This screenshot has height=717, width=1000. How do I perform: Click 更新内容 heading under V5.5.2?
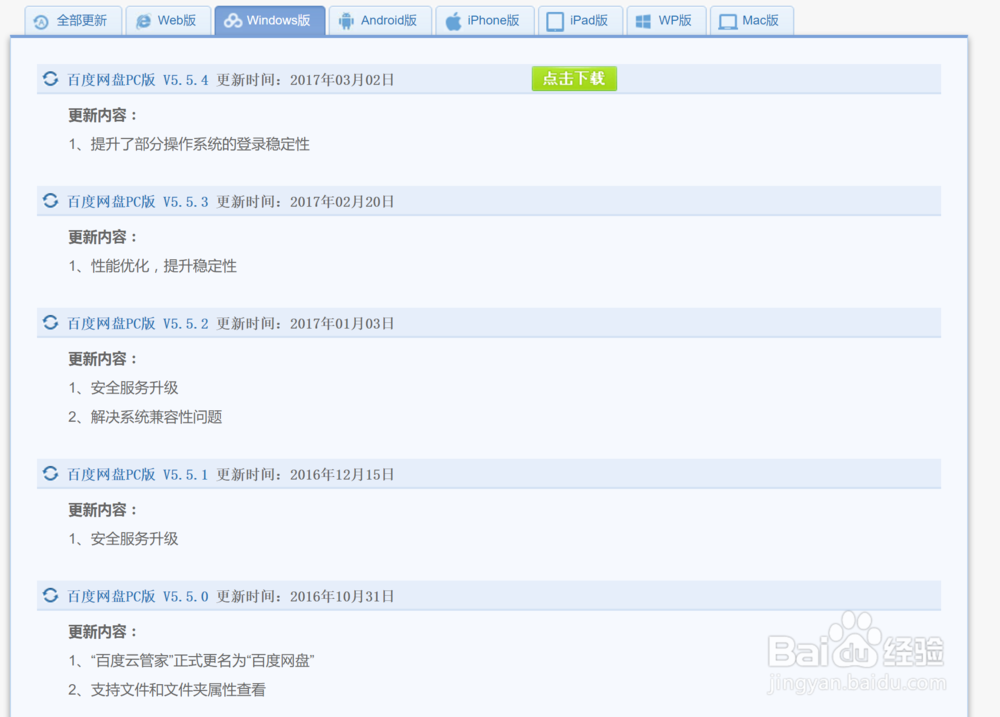102,359
